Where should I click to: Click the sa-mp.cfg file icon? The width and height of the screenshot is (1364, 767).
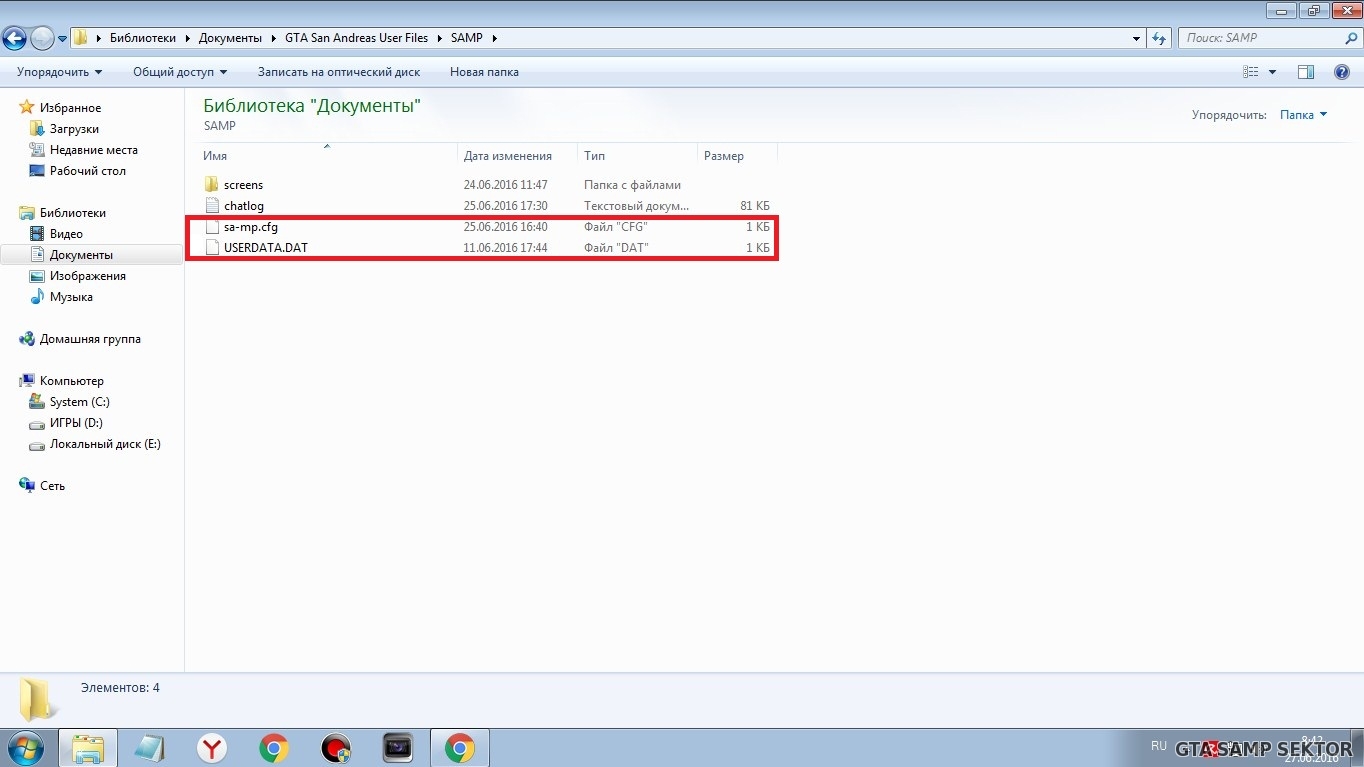point(211,227)
